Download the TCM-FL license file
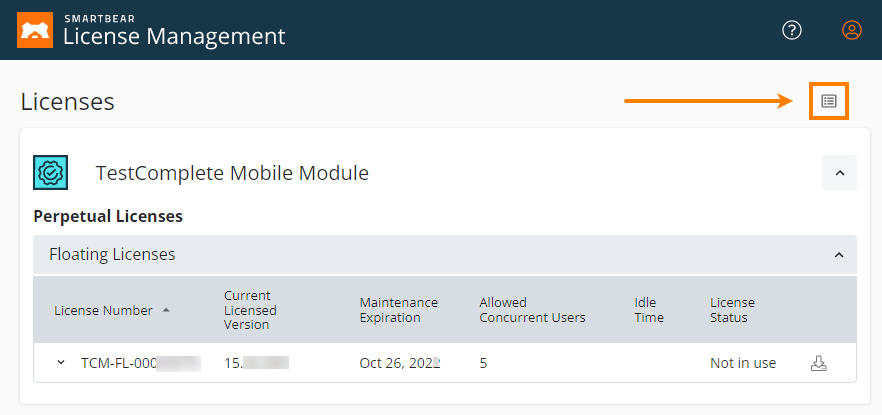The height and width of the screenshot is (415, 882). (x=818, y=363)
